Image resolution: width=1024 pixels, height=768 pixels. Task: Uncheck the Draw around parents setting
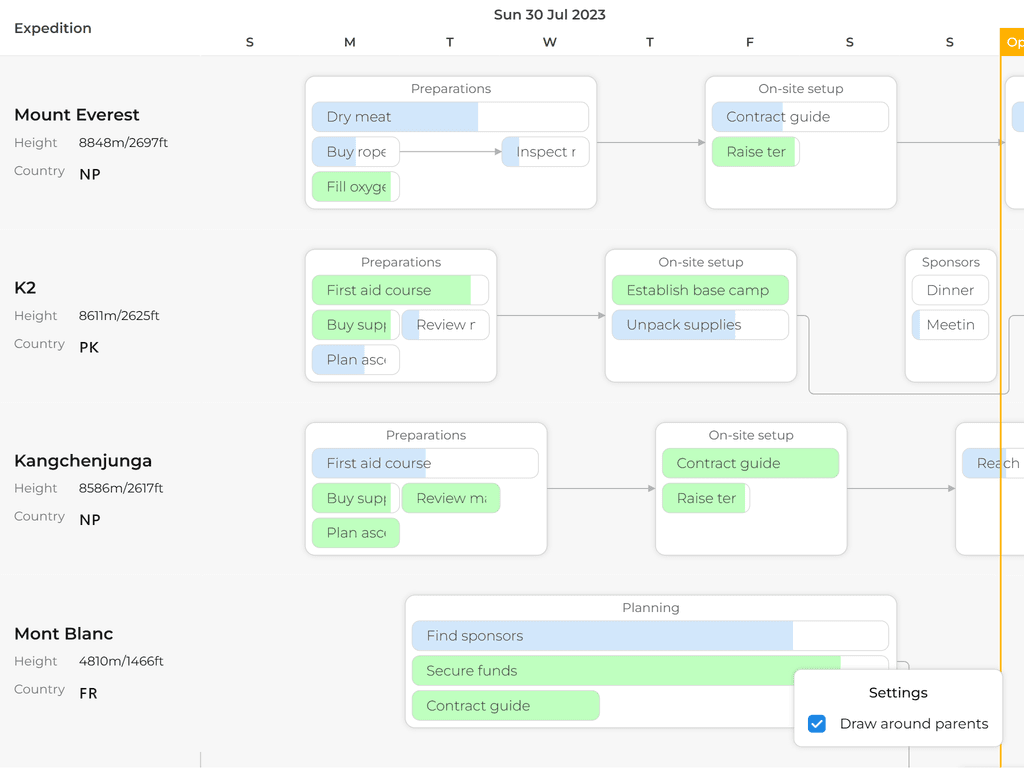pyautogui.click(x=817, y=723)
